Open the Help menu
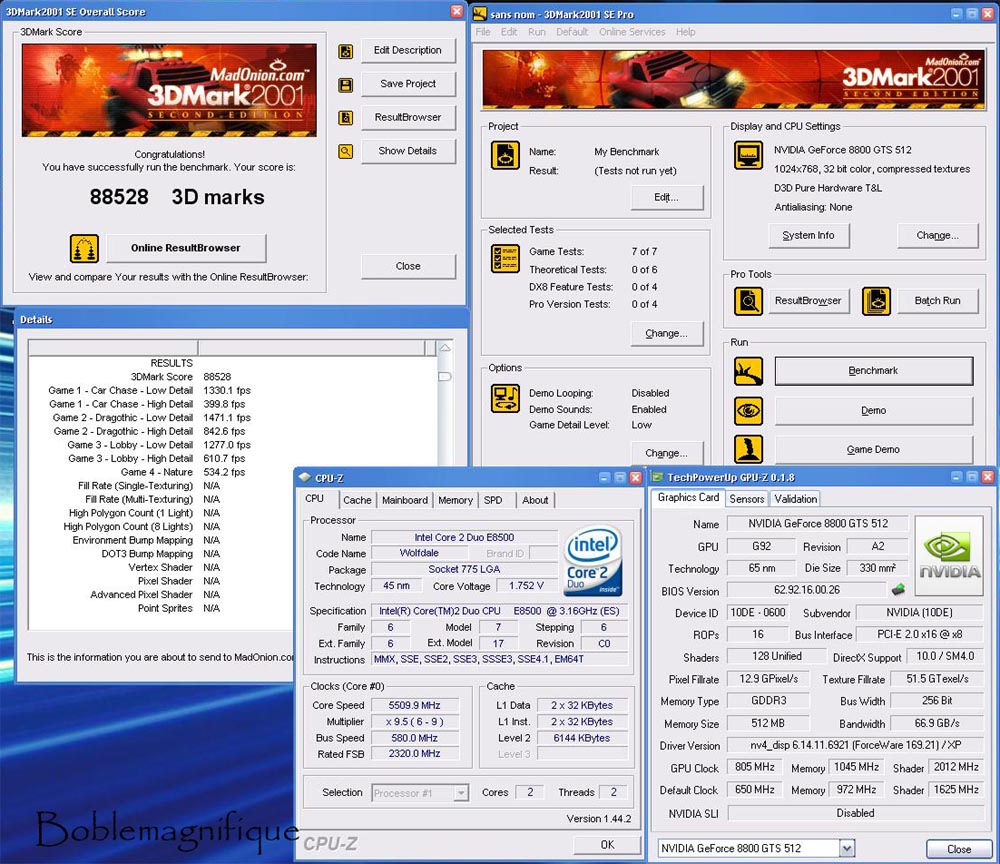Viewport: 1000px width, 864px height. click(x=686, y=32)
